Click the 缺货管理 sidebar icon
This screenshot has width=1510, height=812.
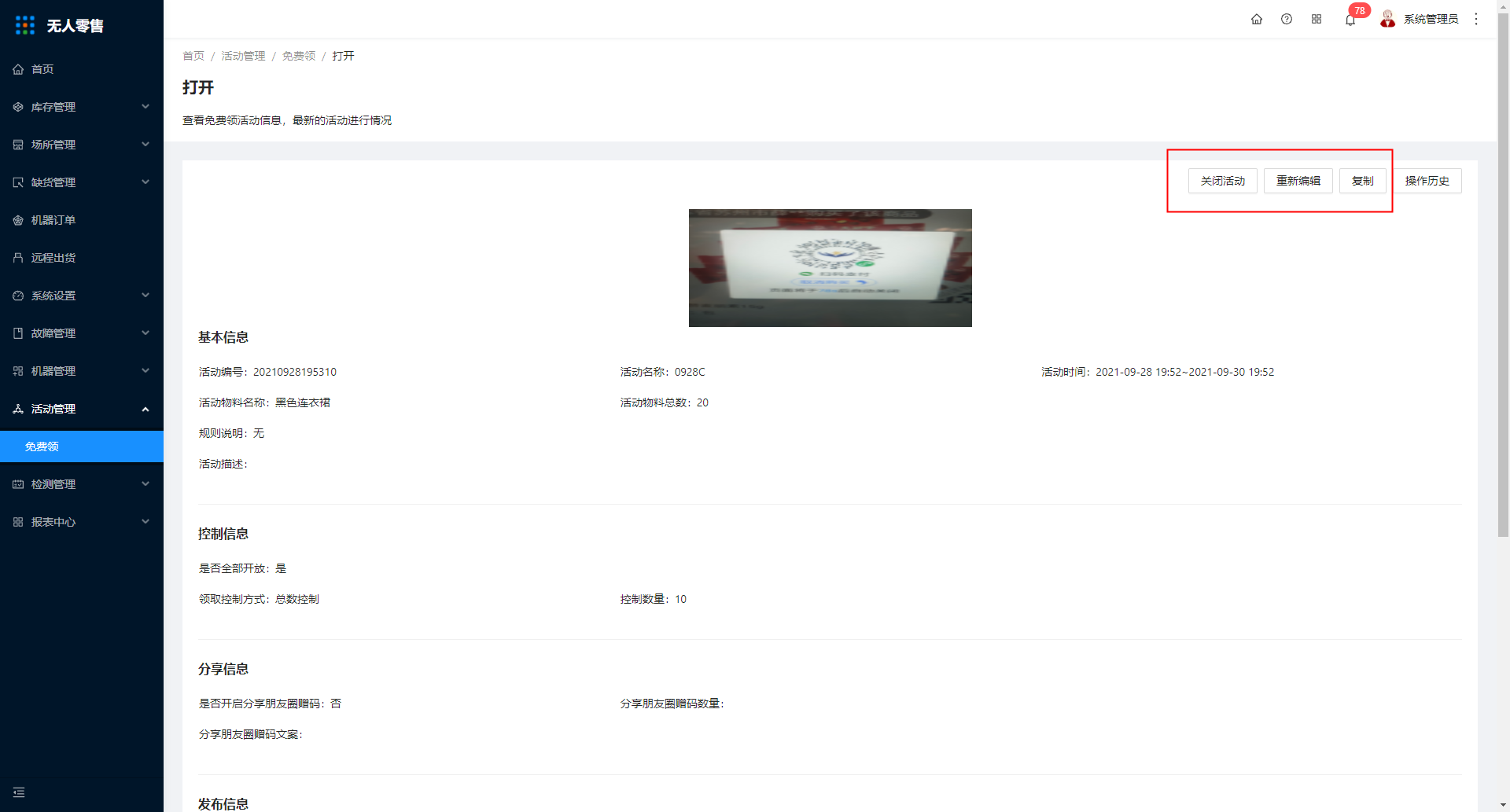[x=18, y=182]
